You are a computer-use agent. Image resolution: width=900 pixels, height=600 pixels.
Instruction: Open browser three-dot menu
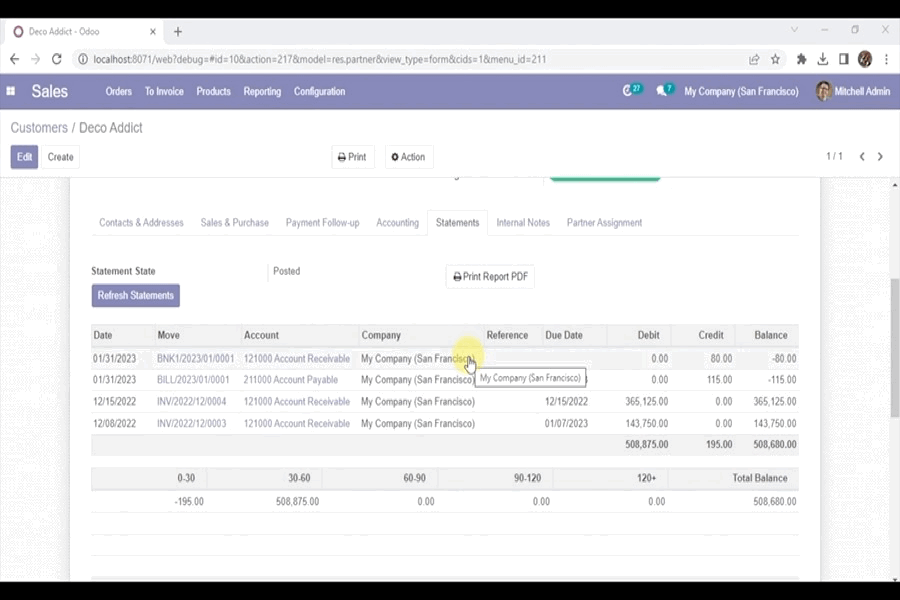886,59
